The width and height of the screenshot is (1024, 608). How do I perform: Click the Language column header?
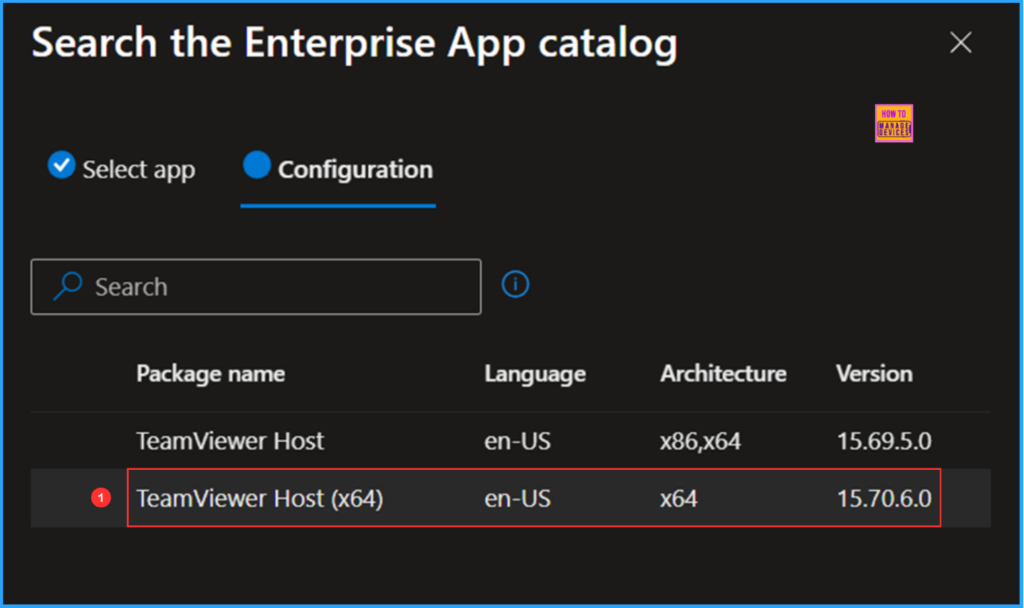click(x=534, y=373)
